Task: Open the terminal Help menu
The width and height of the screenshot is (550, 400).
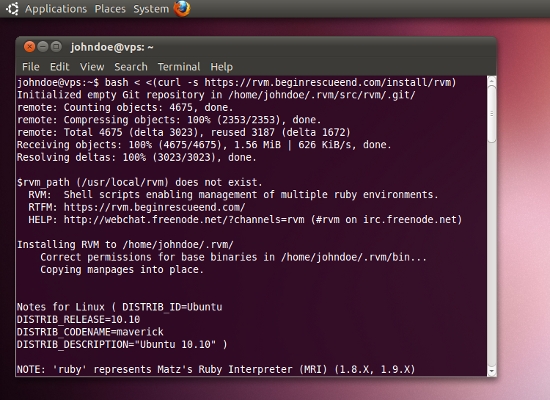Action: [222, 67]
